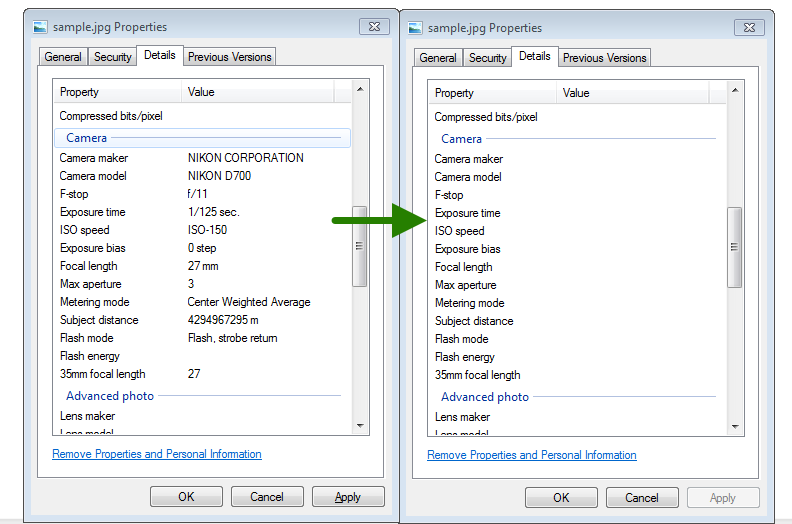Viewport: 792px width, 524px height.
Task: Click the Value column header in right list
Action: [x=577, y=93]
